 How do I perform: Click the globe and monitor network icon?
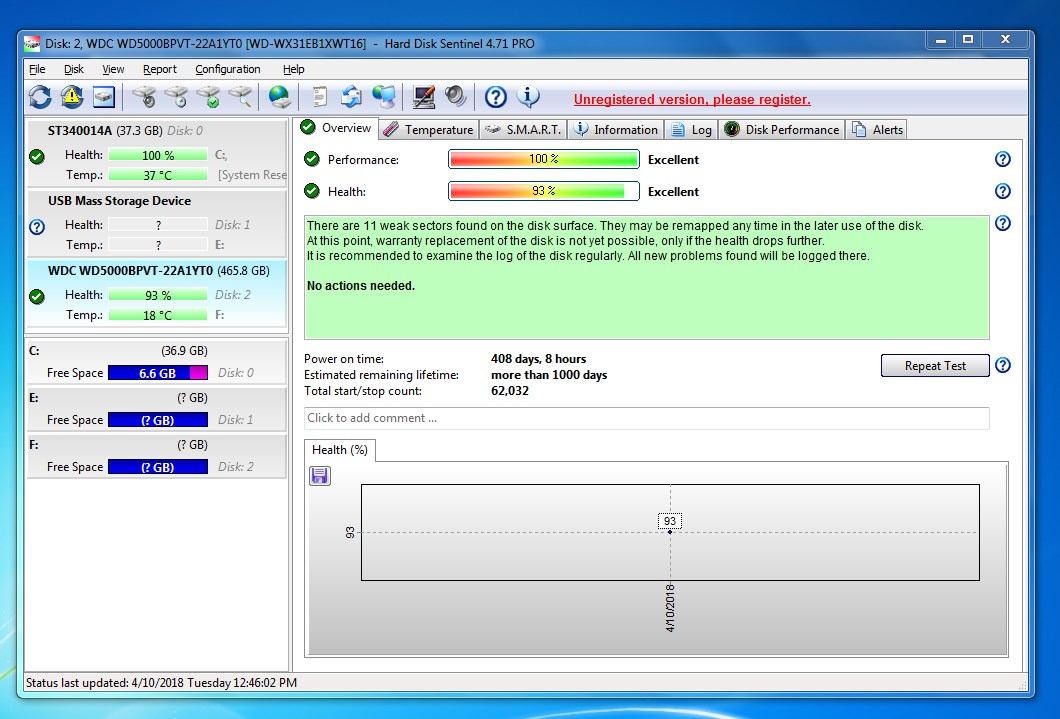tap(384, 97)
